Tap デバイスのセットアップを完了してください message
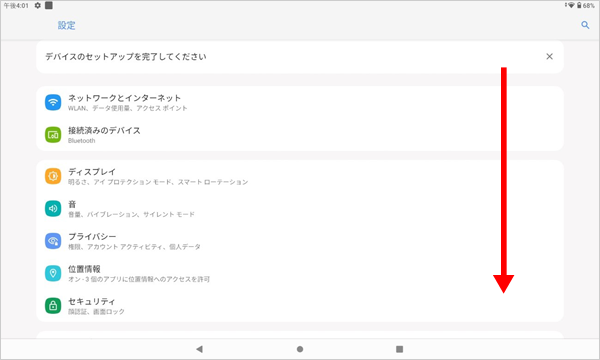This screenshot has height=360, width=600. pos(126,57)
